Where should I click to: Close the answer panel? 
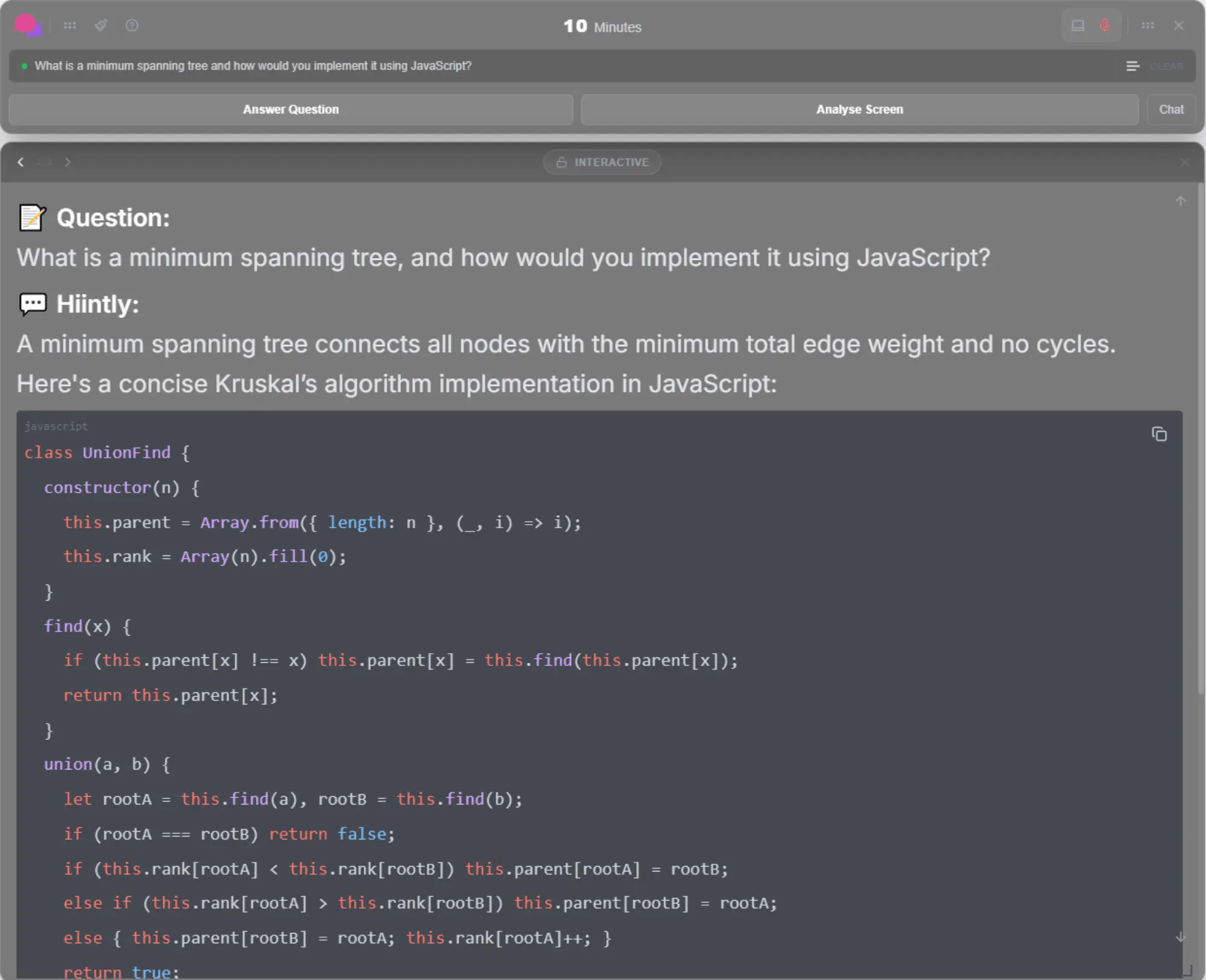tap(1185, 162)
